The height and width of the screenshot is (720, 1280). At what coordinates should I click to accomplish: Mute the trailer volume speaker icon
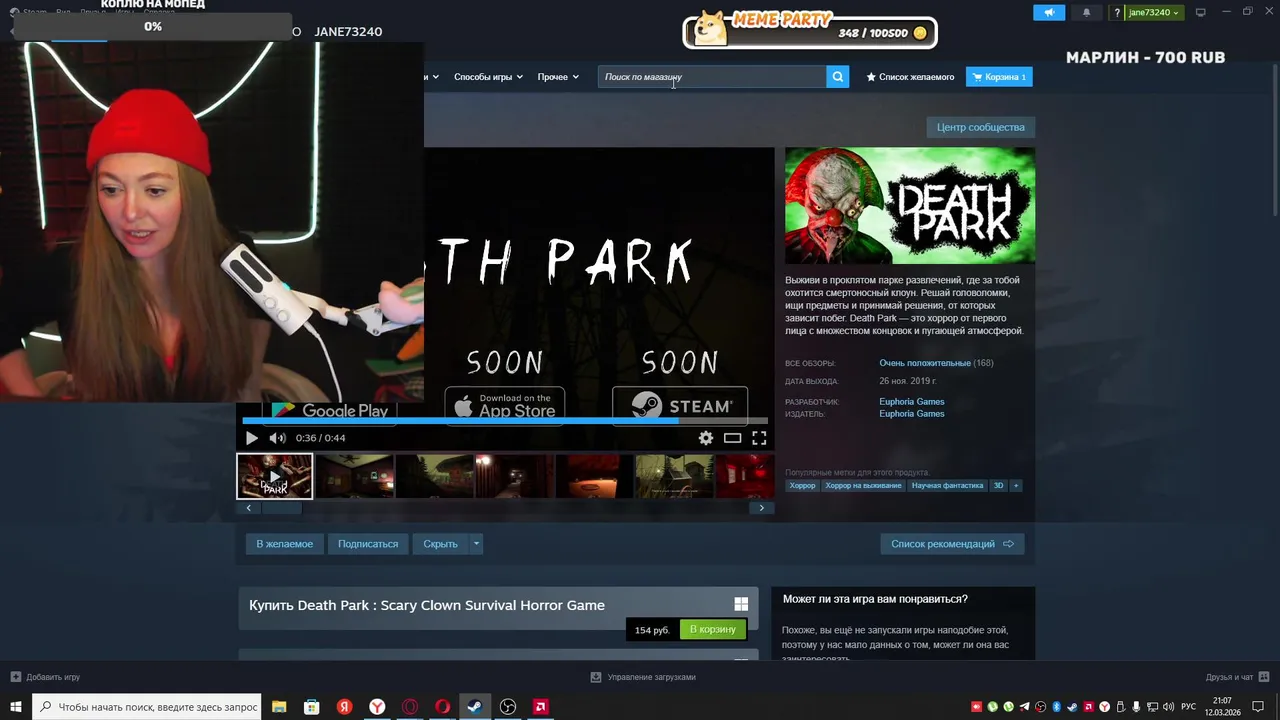pyautogui.click(x=277, y=438)
